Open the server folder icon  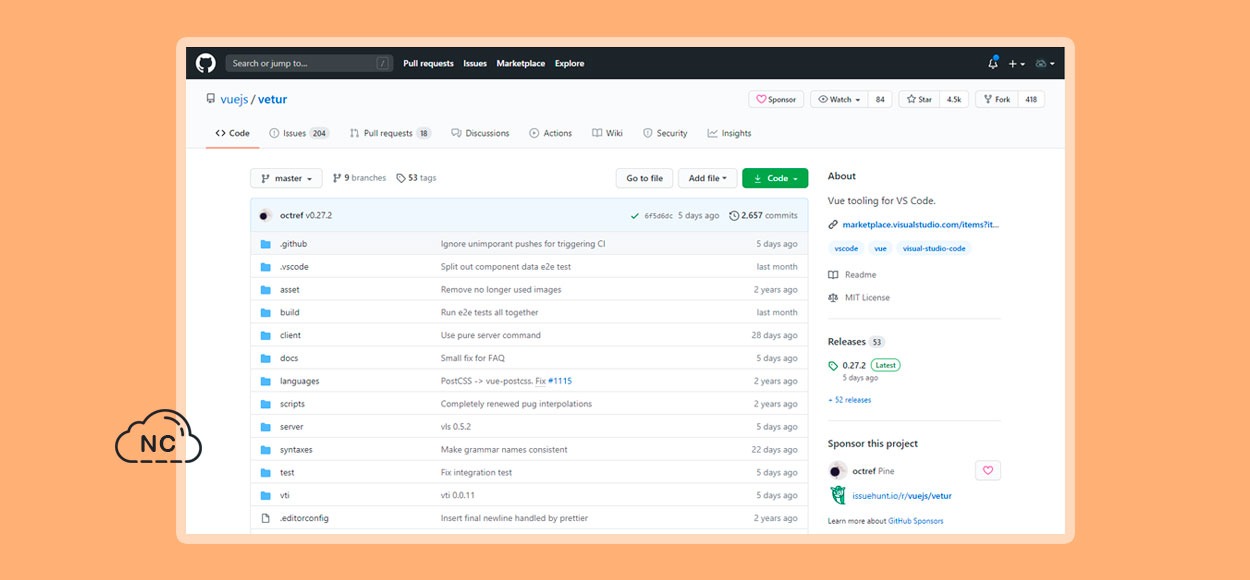266,427
